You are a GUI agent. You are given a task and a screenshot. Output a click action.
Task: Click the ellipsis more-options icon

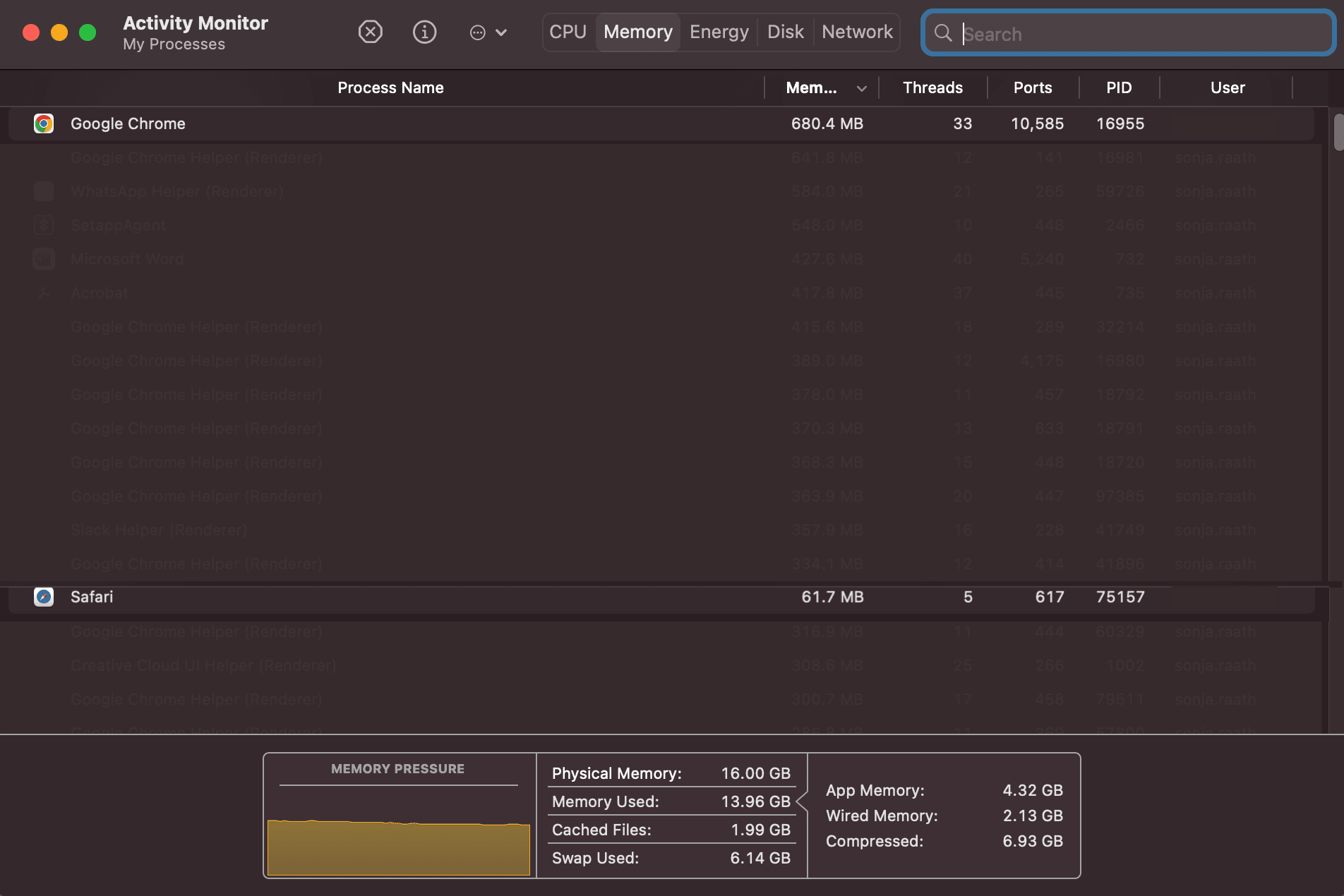pyautogui.click(x=478, y=32)
